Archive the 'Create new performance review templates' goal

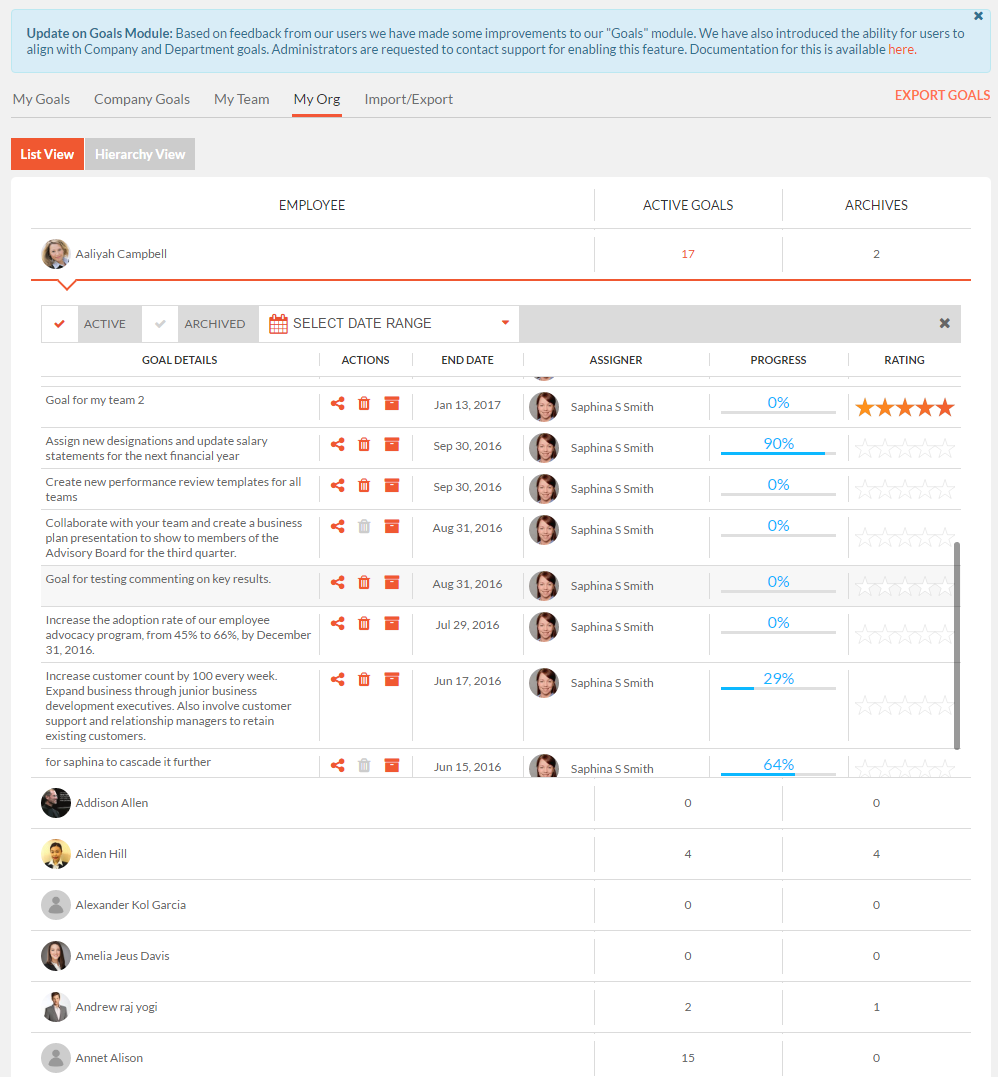tap(392, 486)
